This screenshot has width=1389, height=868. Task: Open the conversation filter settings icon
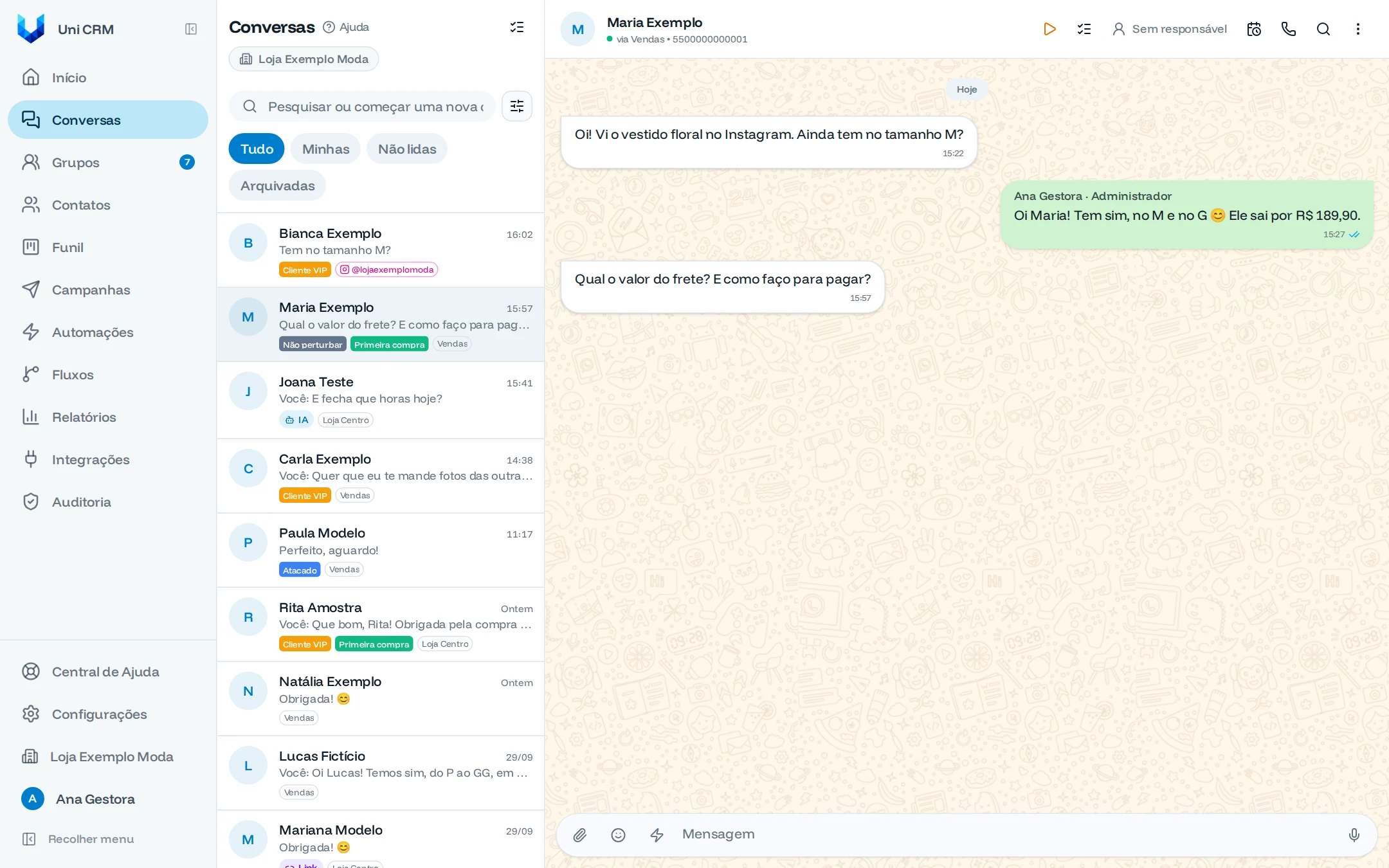[x=517, y=106]
